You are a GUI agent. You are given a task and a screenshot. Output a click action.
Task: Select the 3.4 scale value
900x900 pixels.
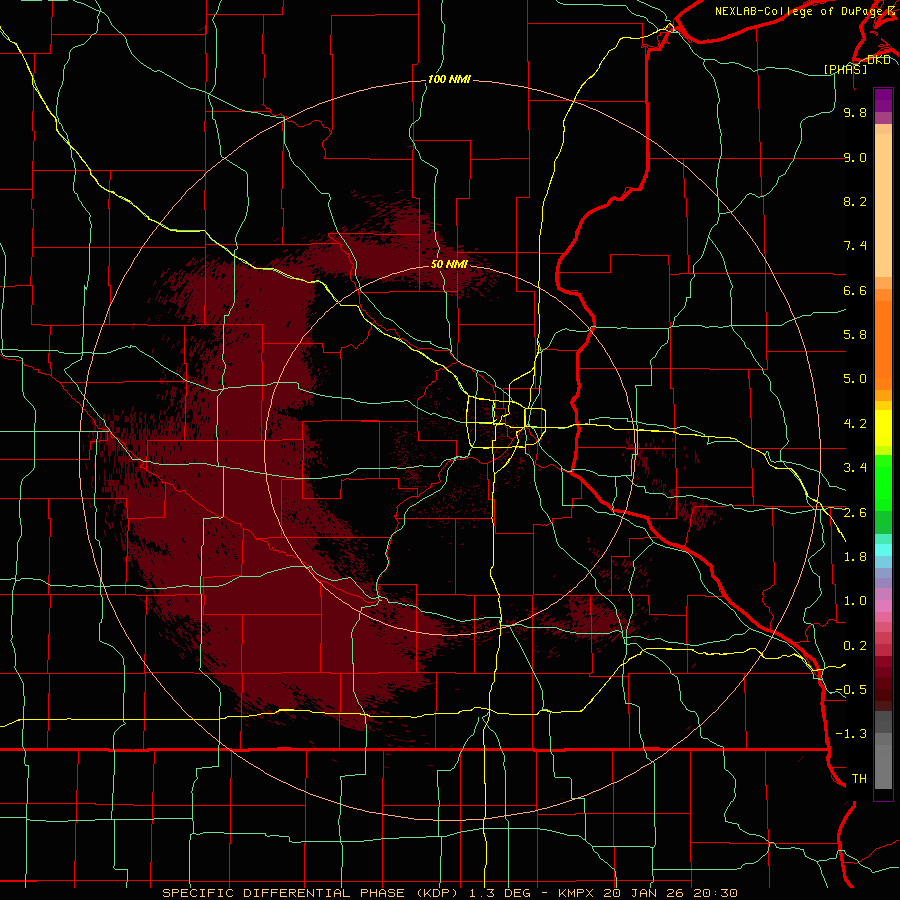855,467
